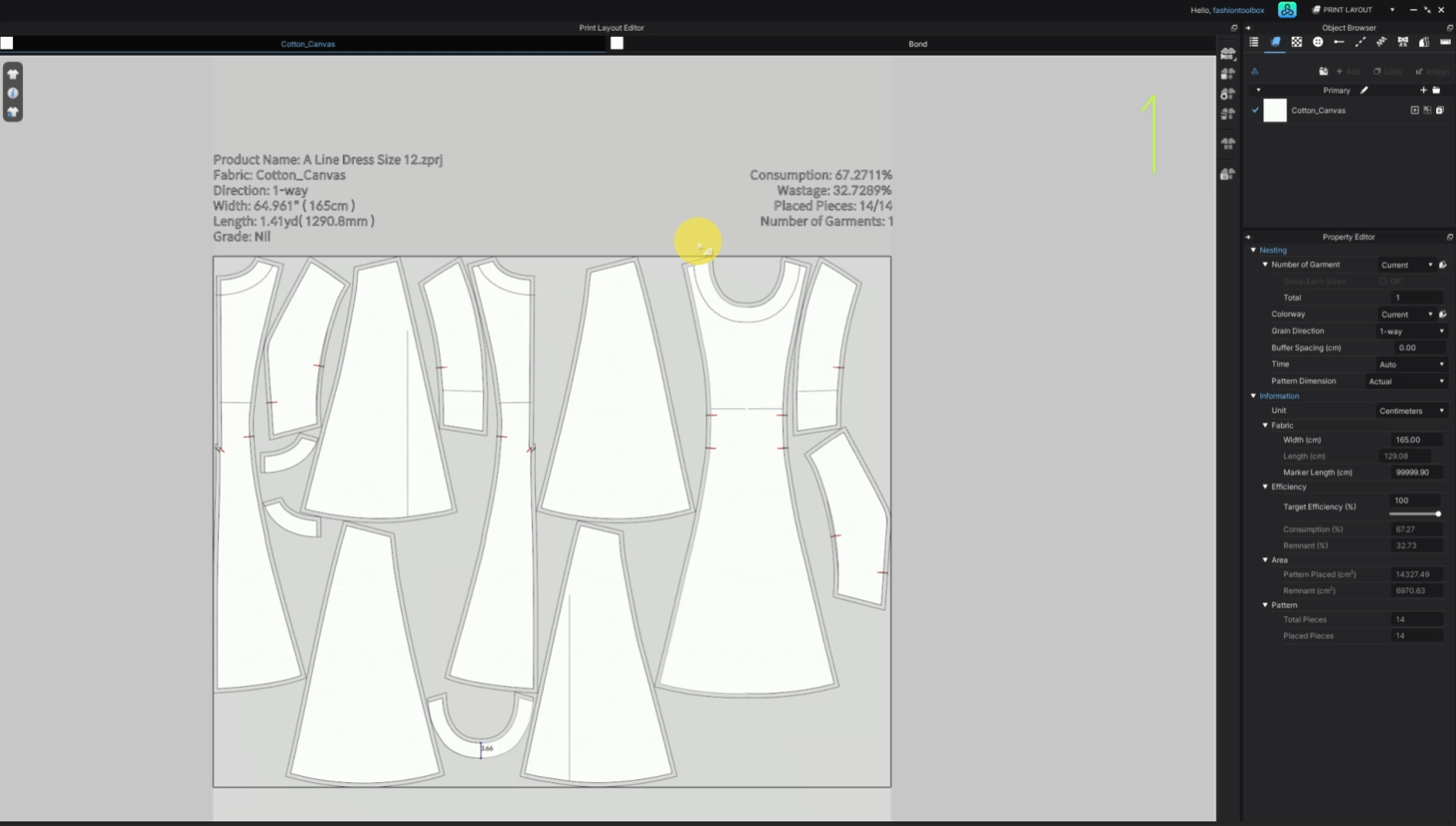Open the Buttonhole tab icon in Object Browser

[1339, 42]
